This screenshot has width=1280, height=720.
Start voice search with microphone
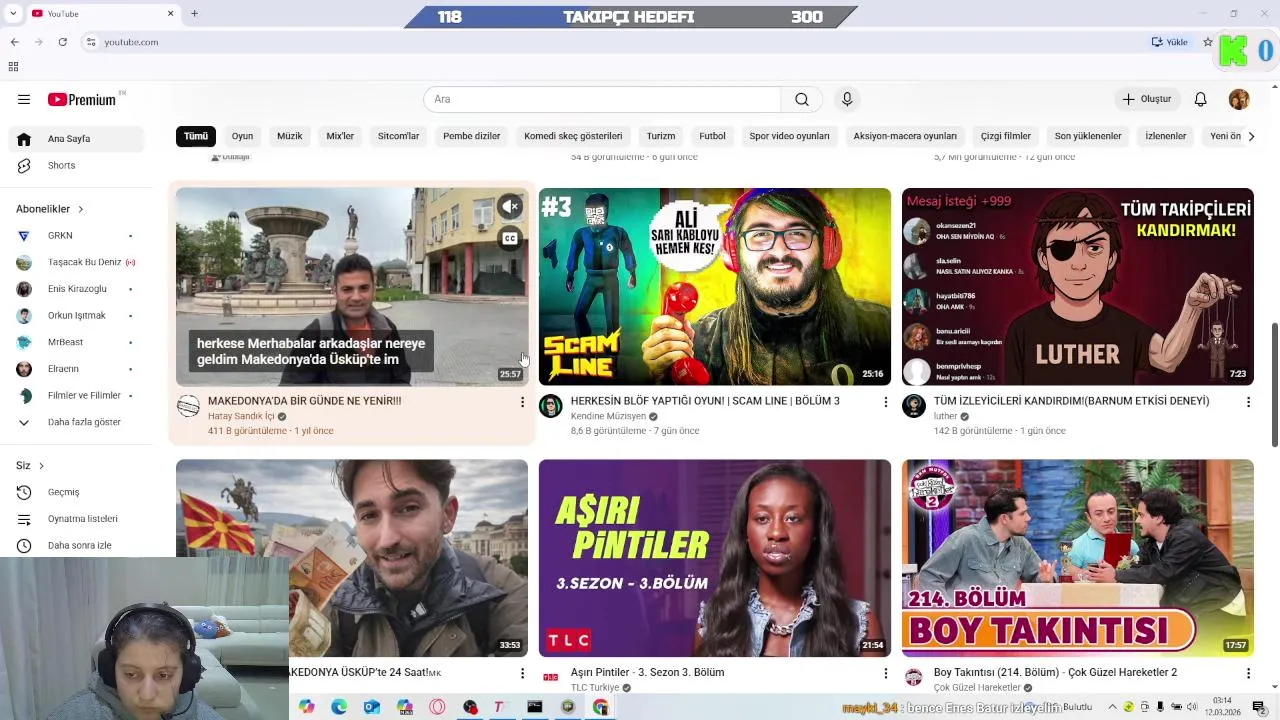point(847,99)
